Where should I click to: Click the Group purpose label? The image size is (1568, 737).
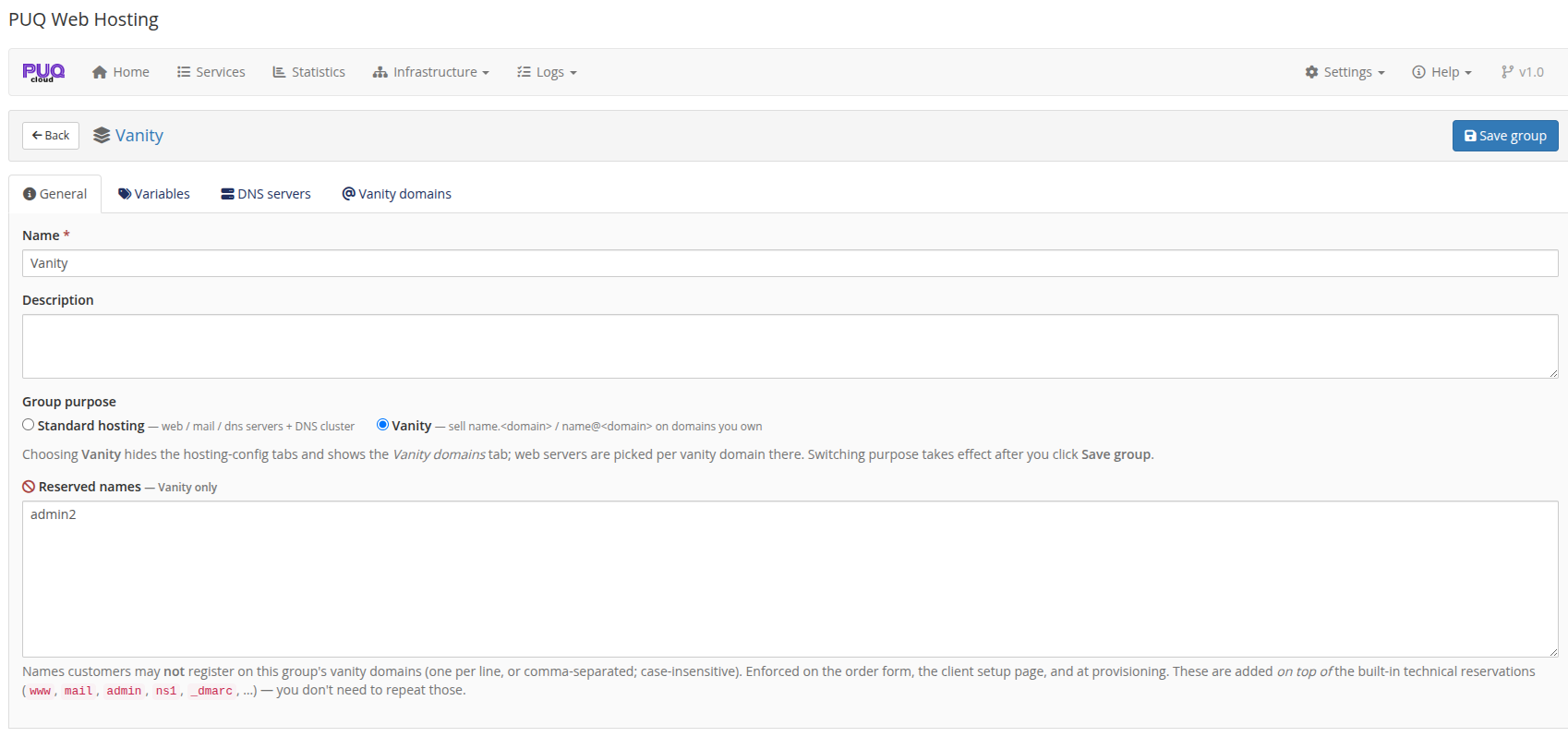pyautogui.click(x=69, y=402)
